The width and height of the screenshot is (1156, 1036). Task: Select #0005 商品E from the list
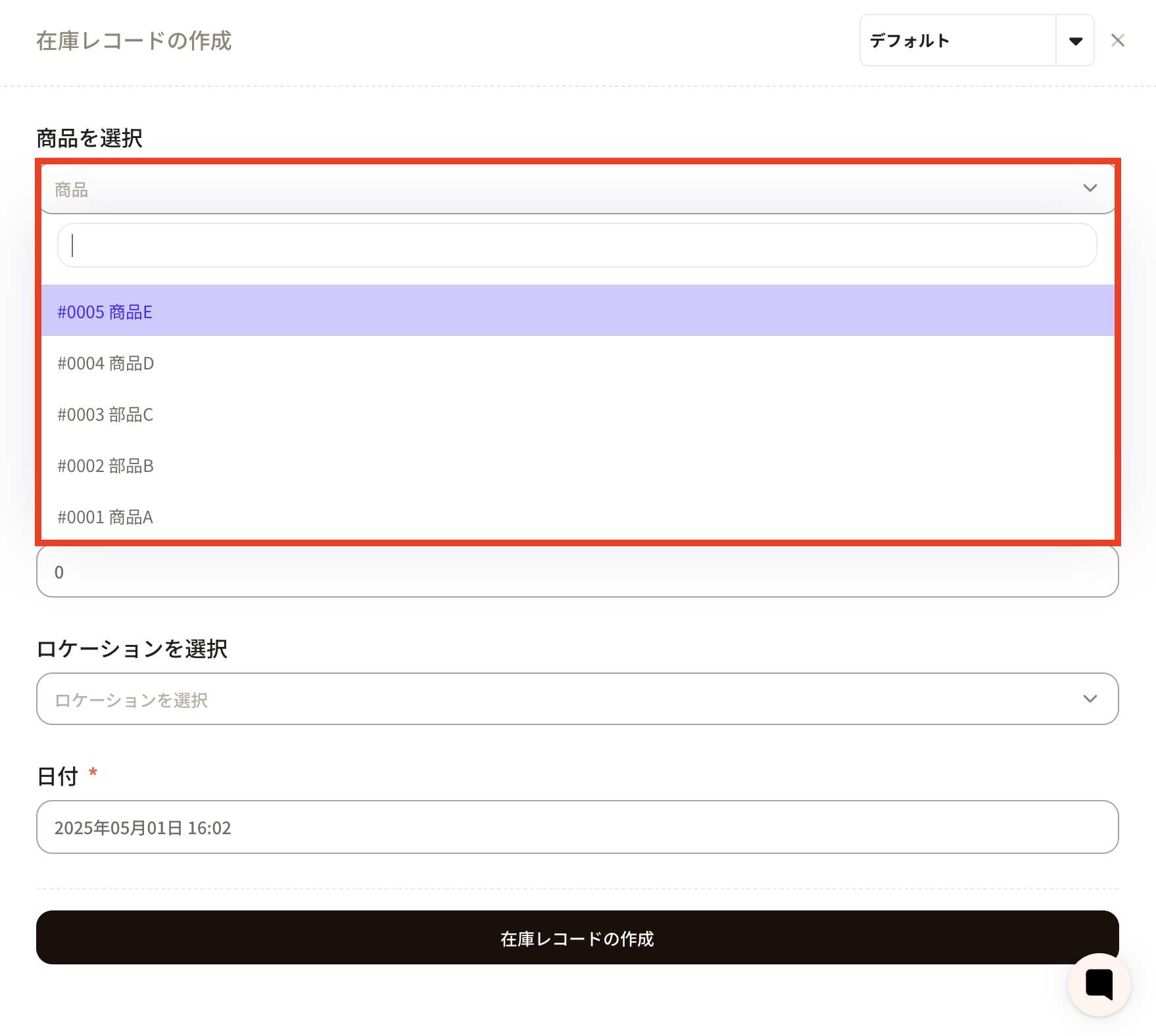(x=105, y=312)
